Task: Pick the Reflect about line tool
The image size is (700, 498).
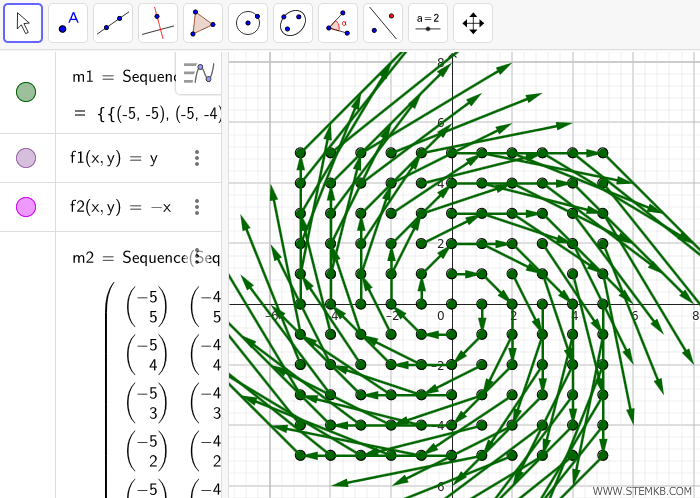Action: pyautogui.click(x=383, y=23)
